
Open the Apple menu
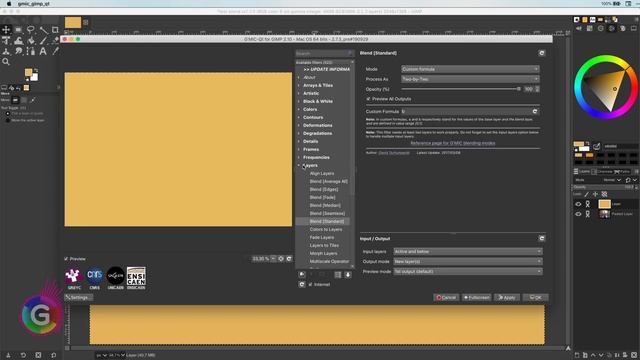9,4
